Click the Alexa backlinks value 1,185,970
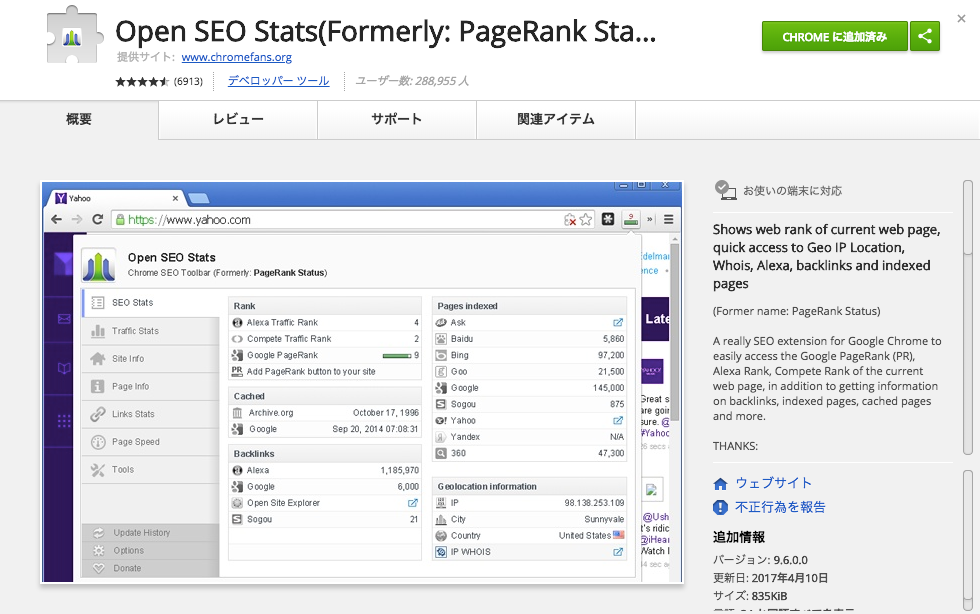This screenshot has width=980, height=614. tap(399, 470)
